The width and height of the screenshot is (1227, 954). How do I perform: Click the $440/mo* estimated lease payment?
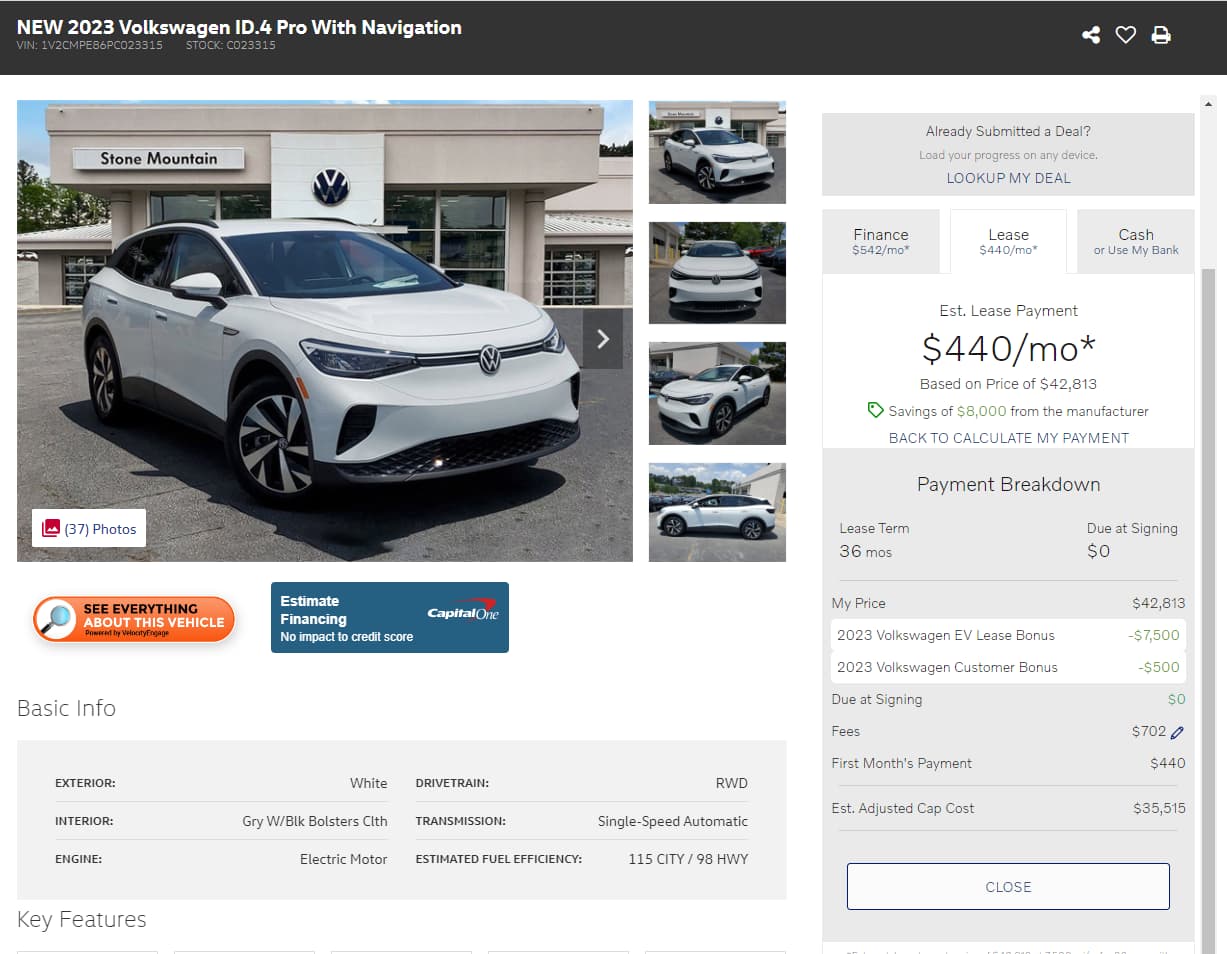tap(1009, 348)
